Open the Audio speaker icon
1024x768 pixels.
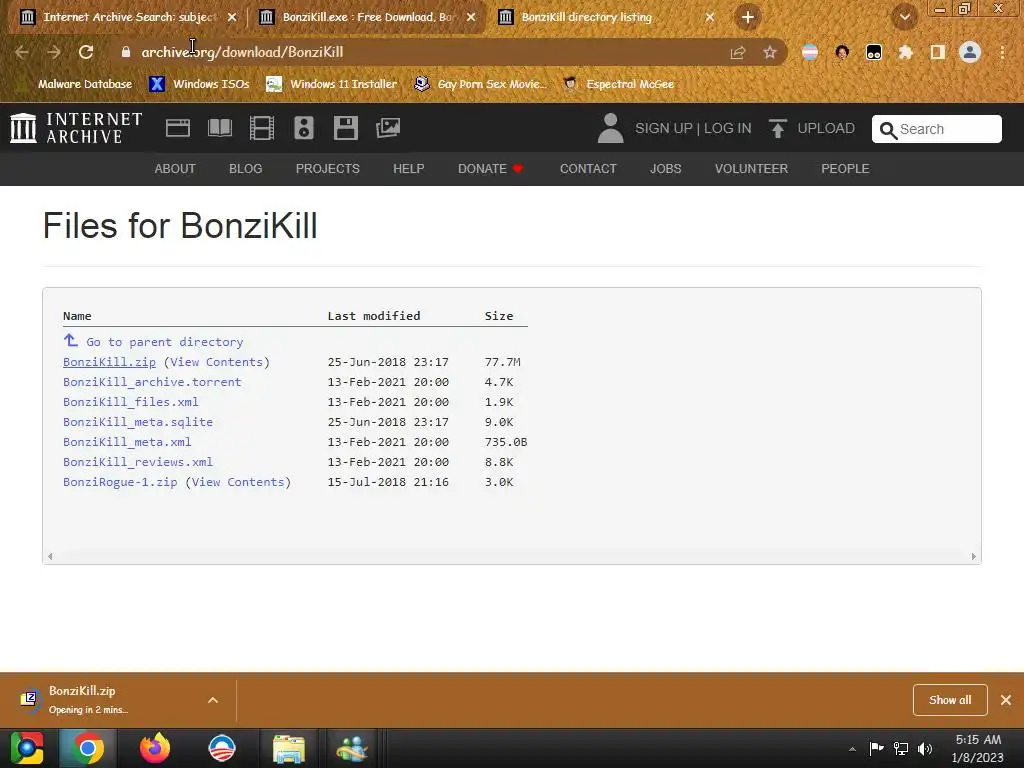(304, 128)
